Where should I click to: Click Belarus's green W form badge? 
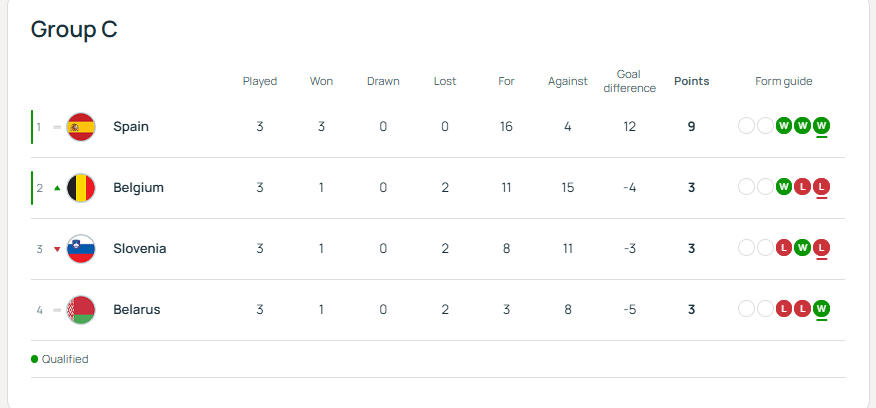[821, 309]
